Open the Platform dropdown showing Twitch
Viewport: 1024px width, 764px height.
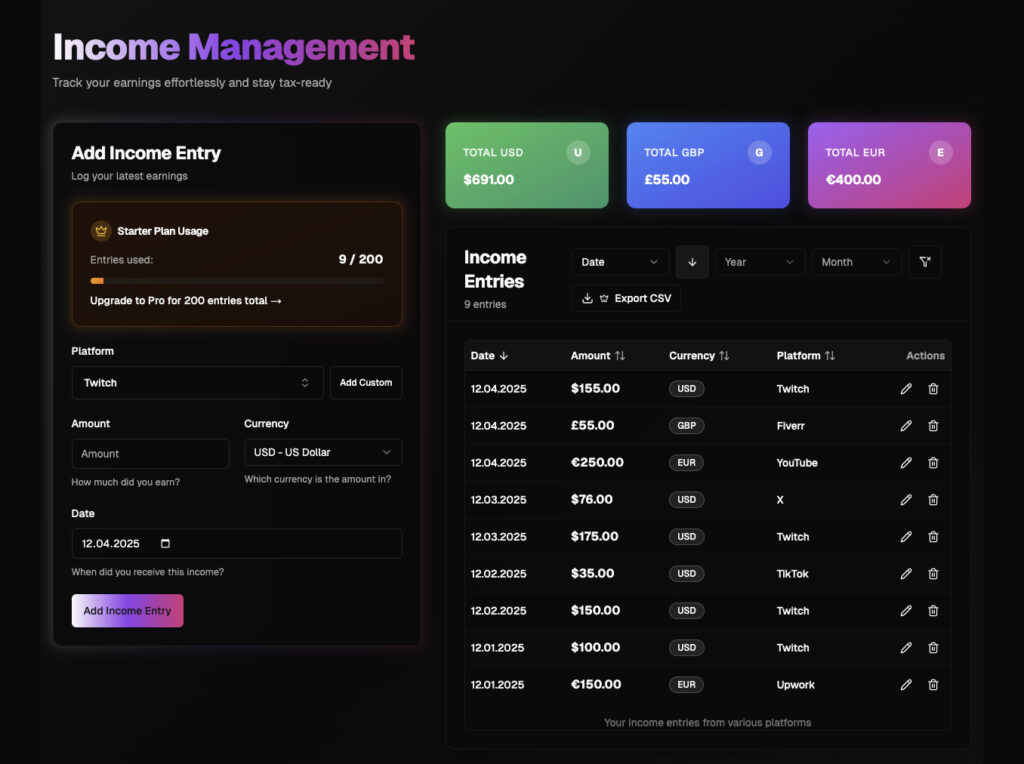click(197, 383)
